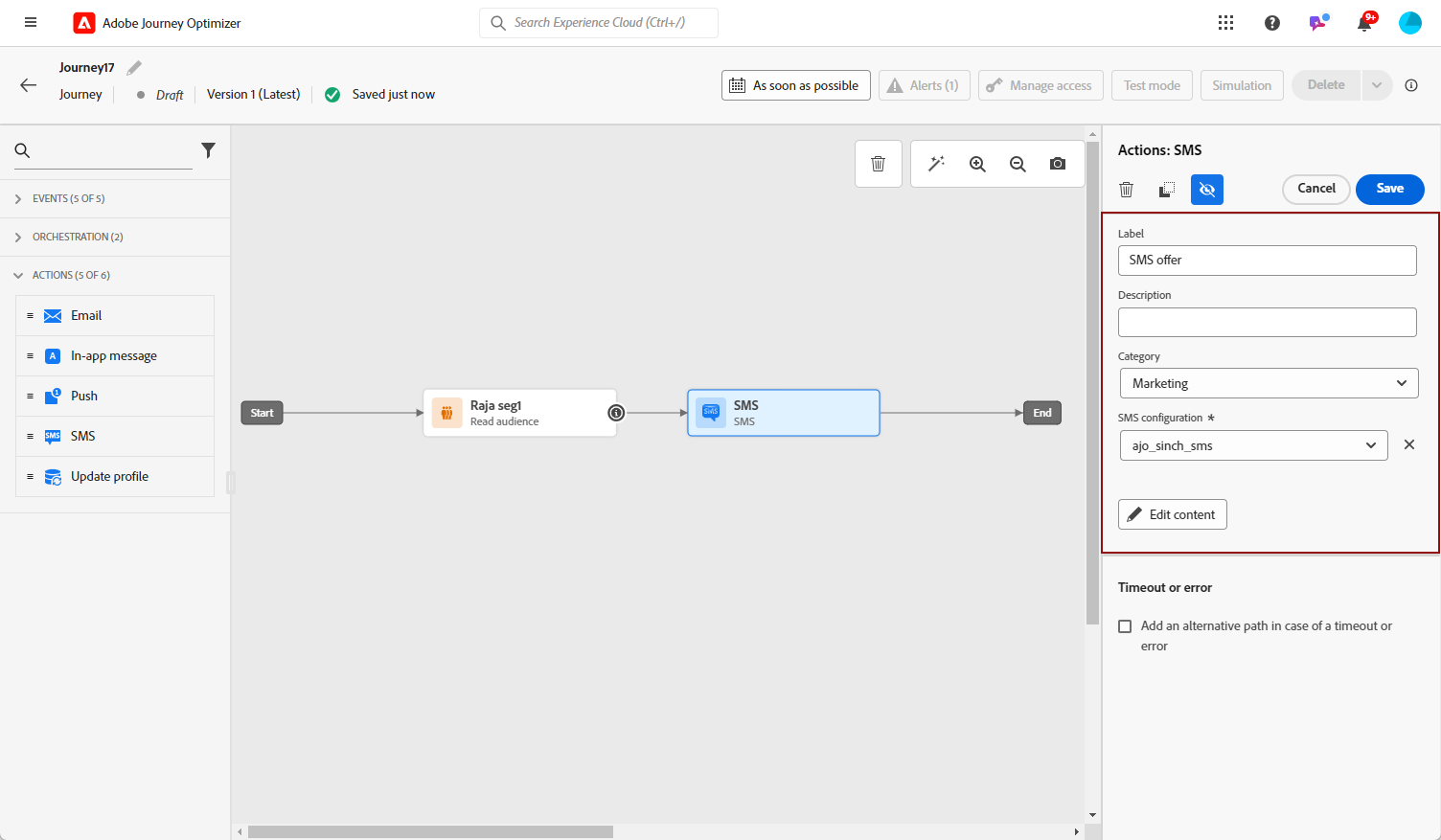Click the copy action icon in the panel
Image resolution: width=1441 pixels, height=840 pixels.
pos(1167,190)
